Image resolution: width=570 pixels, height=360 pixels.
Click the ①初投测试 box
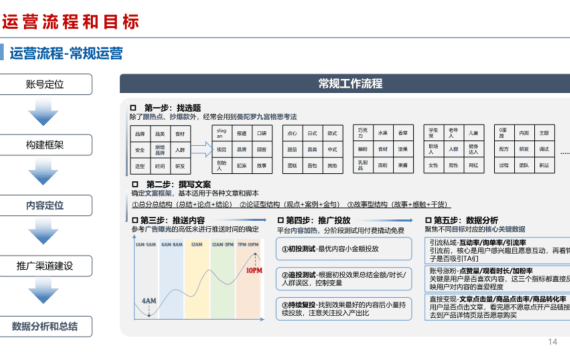click(344, 249)
